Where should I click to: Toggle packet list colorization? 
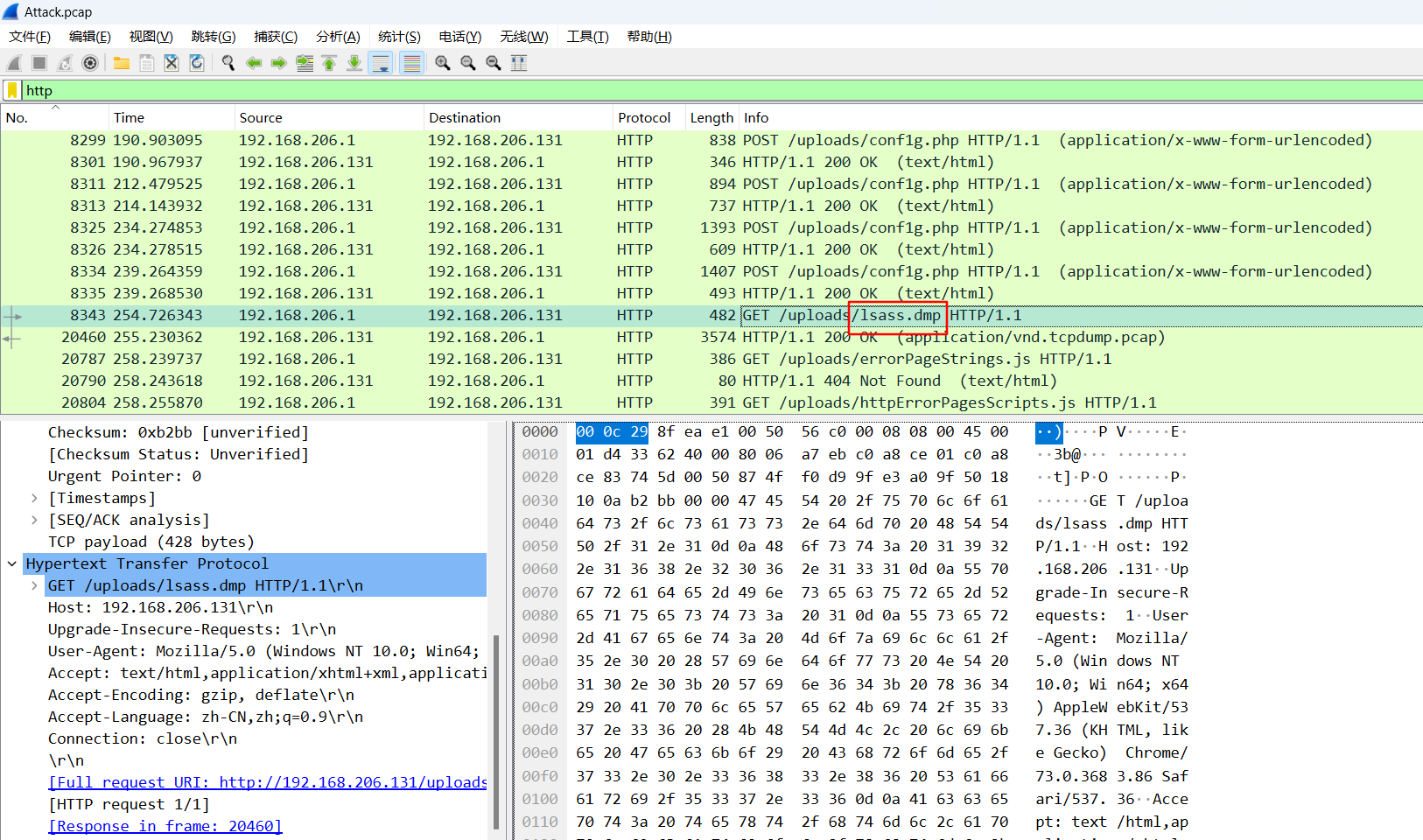pos(412,63)
